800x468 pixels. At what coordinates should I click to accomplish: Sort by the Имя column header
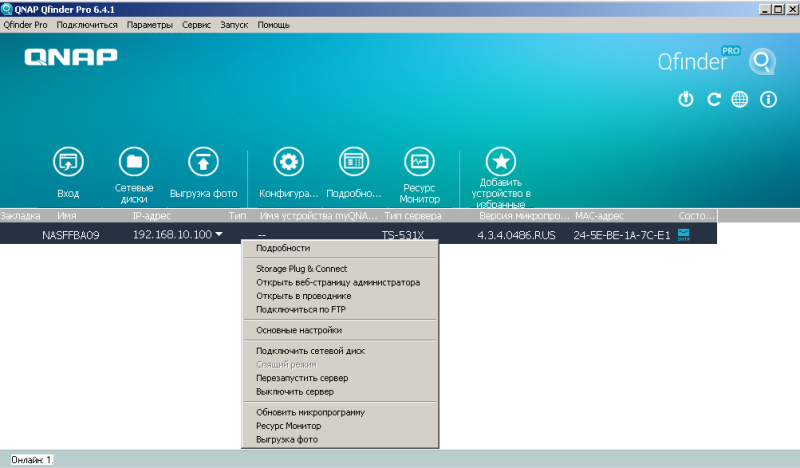[66, 216]
